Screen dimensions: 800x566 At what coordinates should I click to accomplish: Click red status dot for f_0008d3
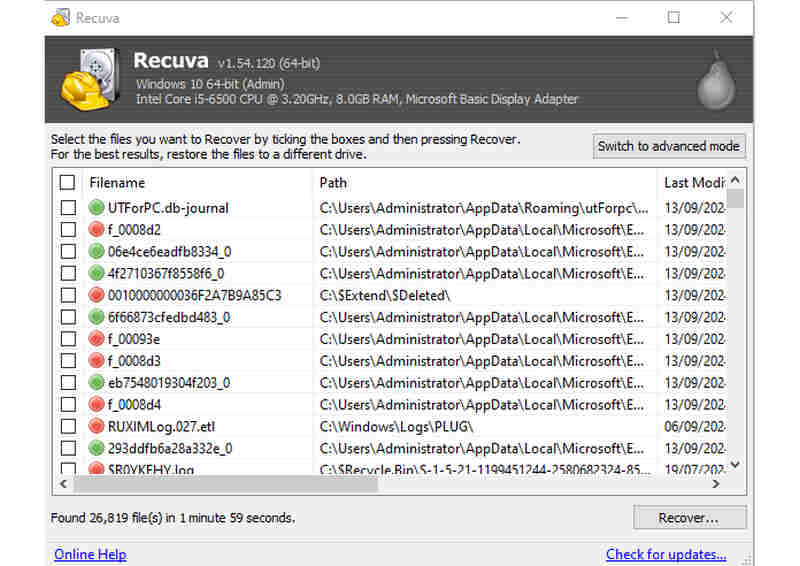click(x=96, y=360)
